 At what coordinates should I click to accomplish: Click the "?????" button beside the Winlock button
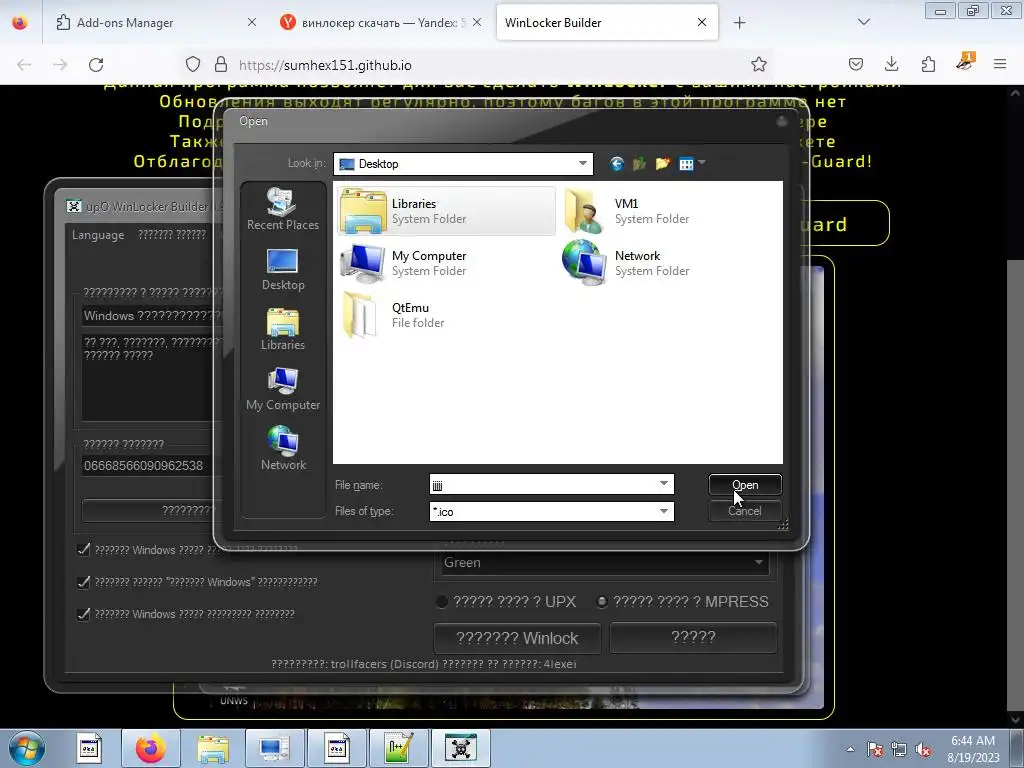[x=694, y=637]
